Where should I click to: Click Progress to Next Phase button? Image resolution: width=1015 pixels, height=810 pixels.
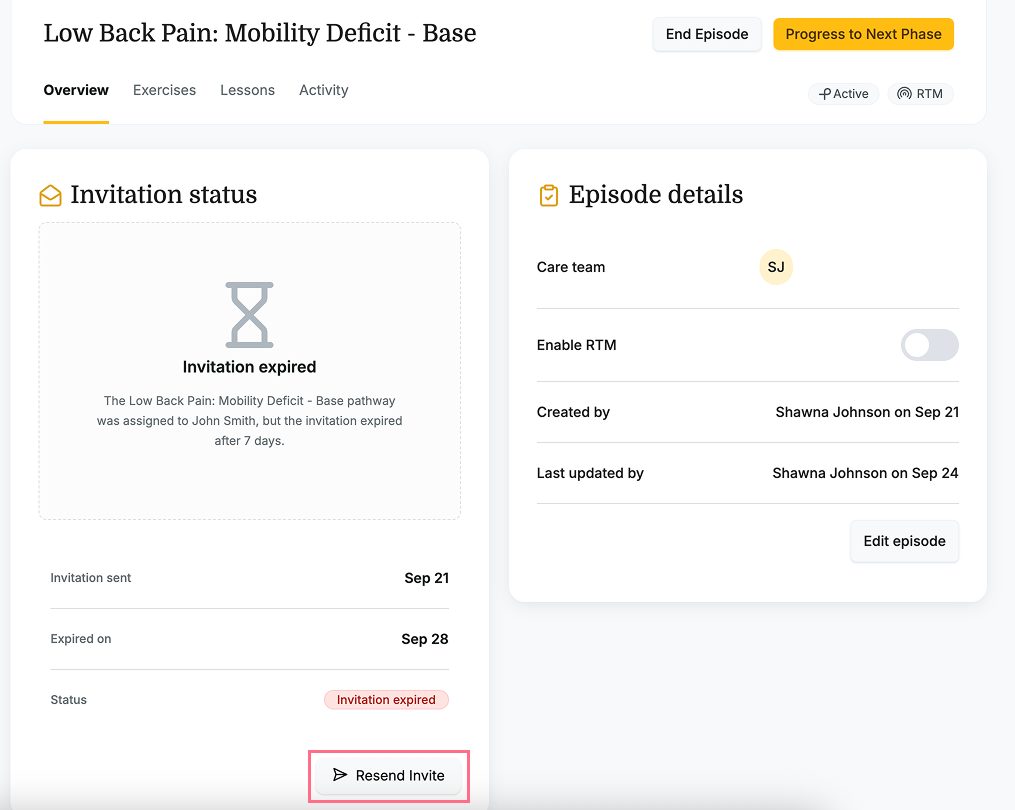point(863,34)
